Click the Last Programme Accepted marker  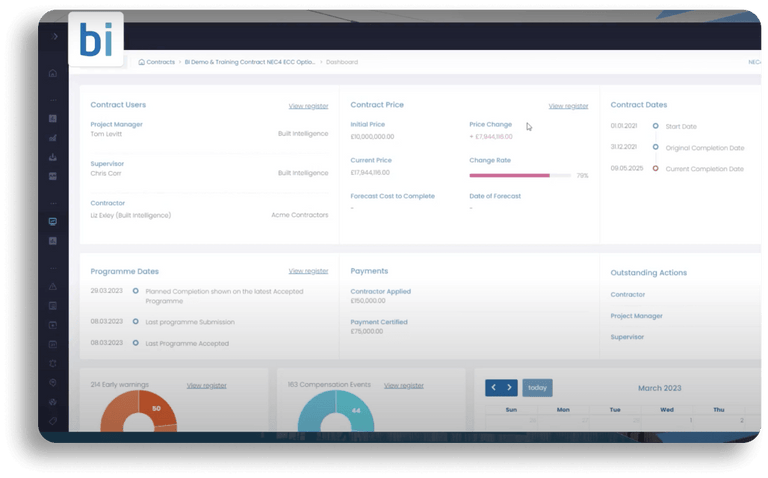(x=136, y=343)
